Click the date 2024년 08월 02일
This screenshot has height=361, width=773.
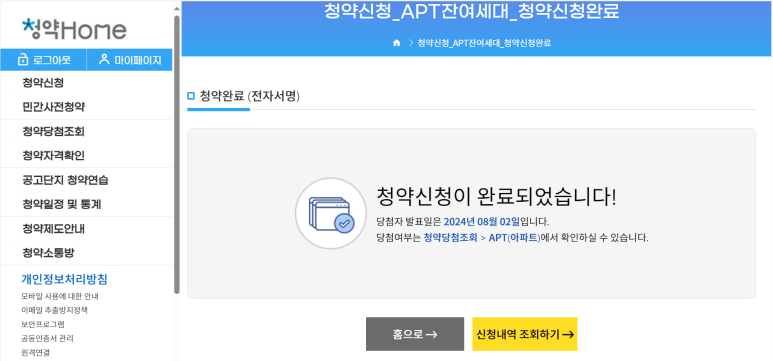pos(482,221)
